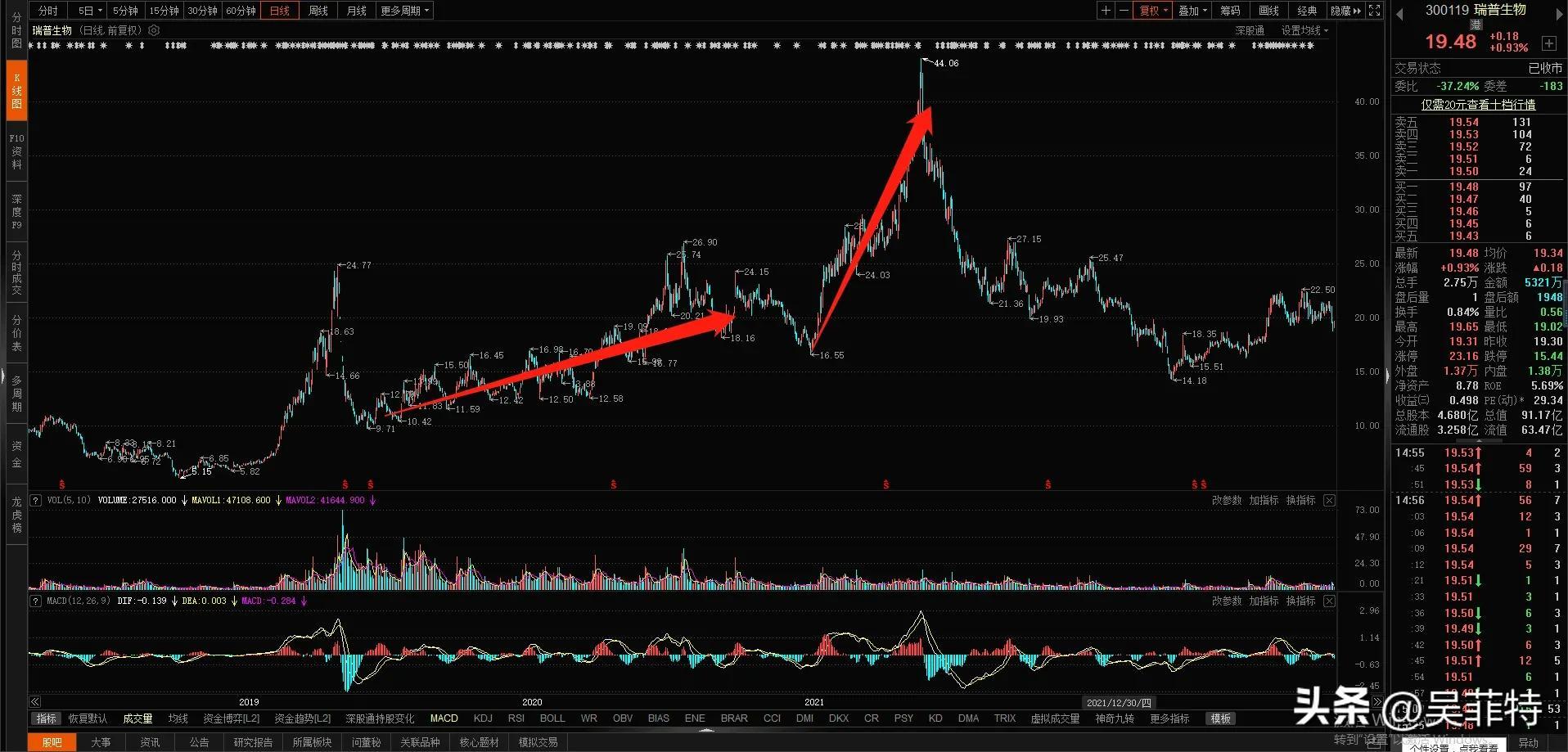Expand the 更多周期 period dropdown

pos(404,11)
